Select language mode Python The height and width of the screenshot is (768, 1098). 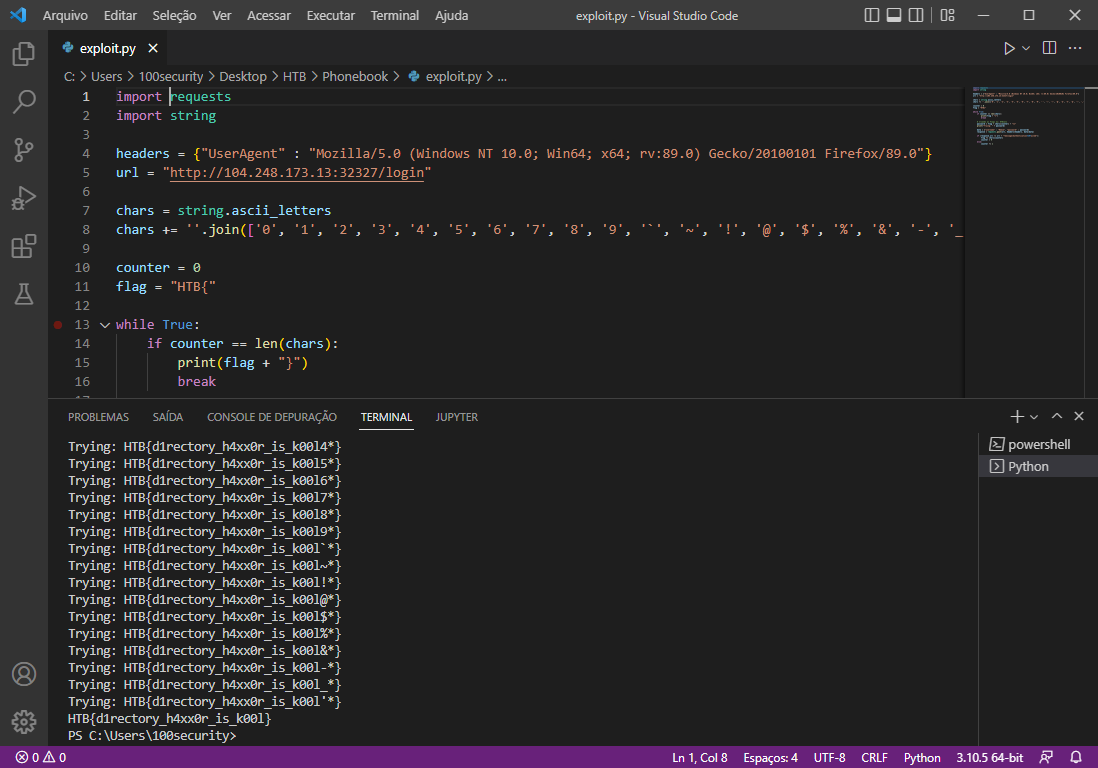click(922, 757)
